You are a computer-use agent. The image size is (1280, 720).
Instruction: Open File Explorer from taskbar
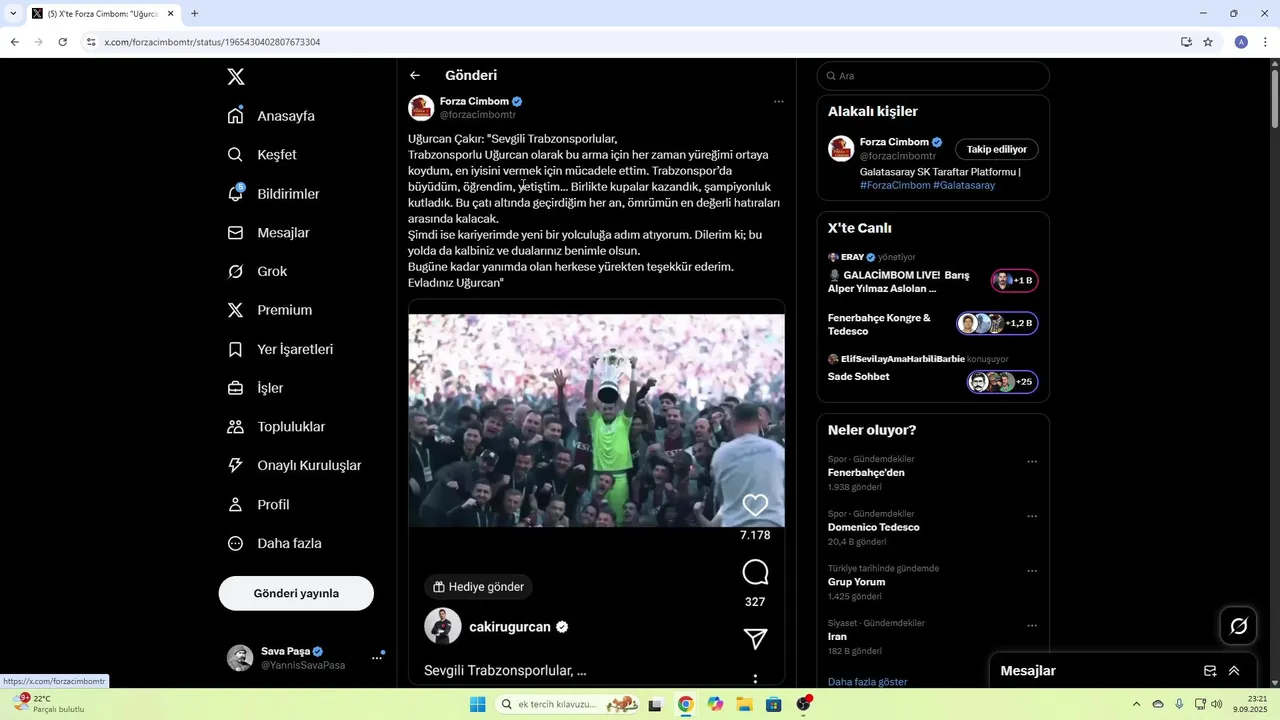(x=744, y=704)
